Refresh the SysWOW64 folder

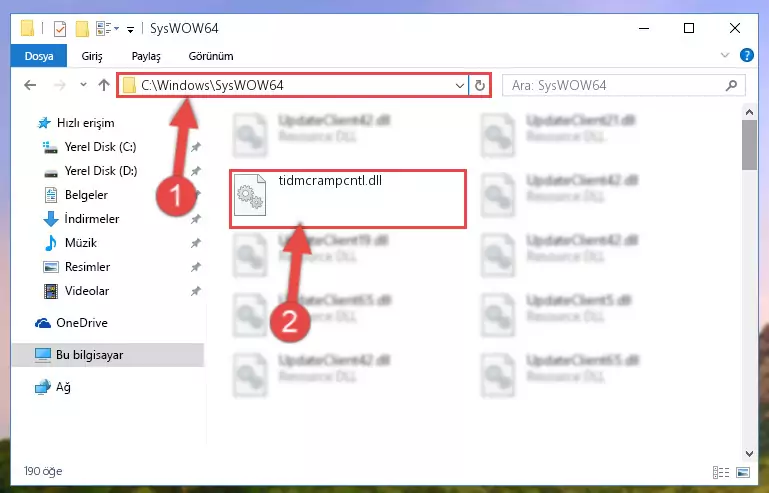[x=480, y=85]
